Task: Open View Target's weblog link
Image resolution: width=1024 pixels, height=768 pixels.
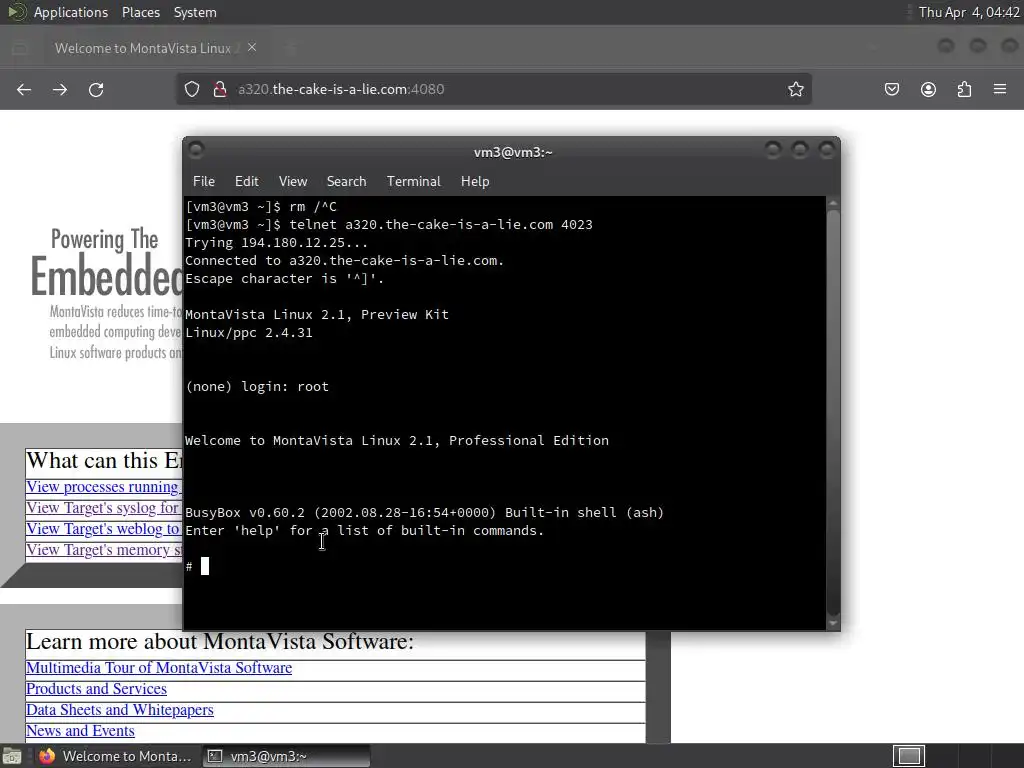Action: point(104,528)
